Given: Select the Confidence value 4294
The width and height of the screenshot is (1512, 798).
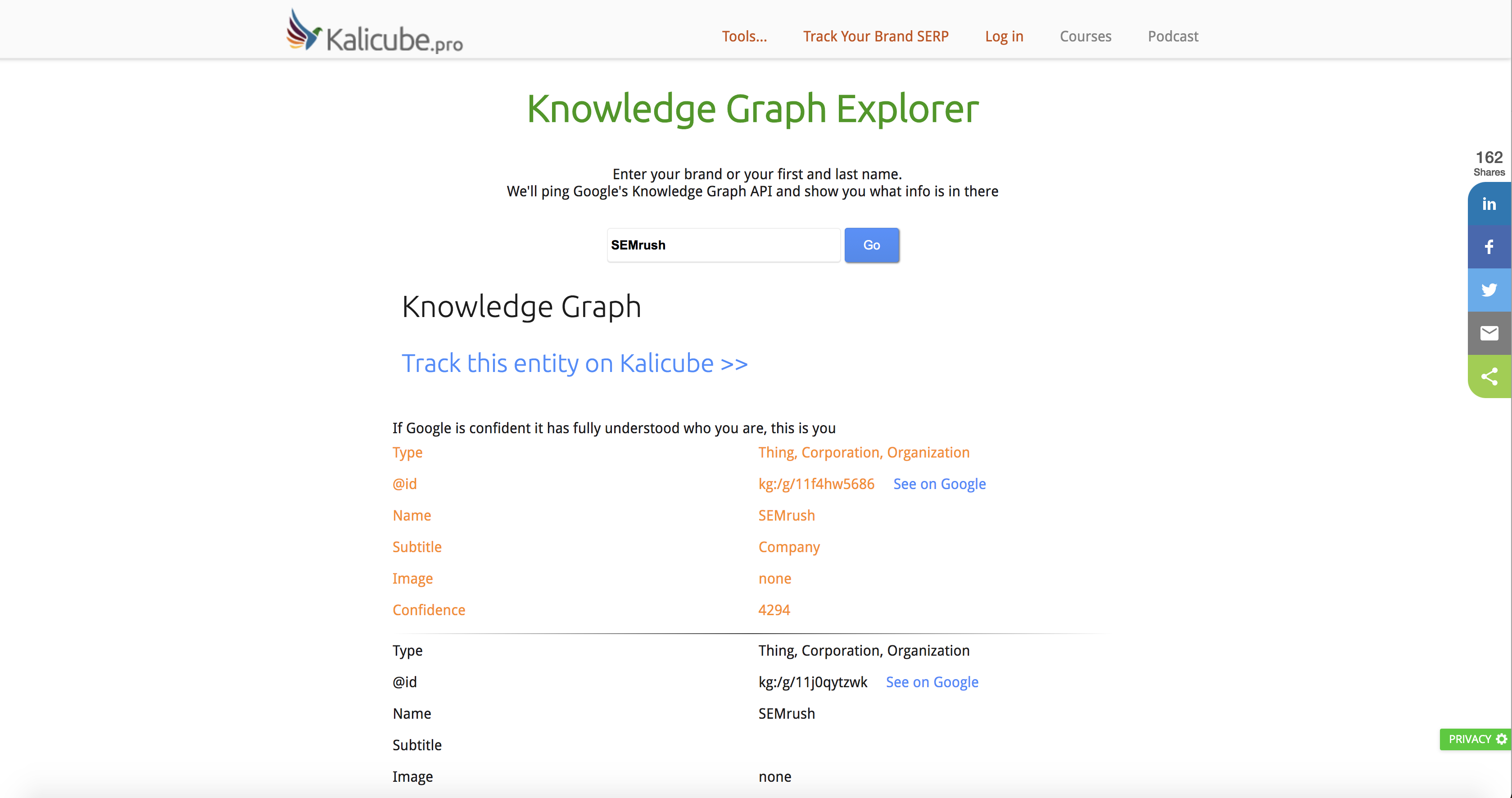Looking at the screenshot, I should pos(774,610).
